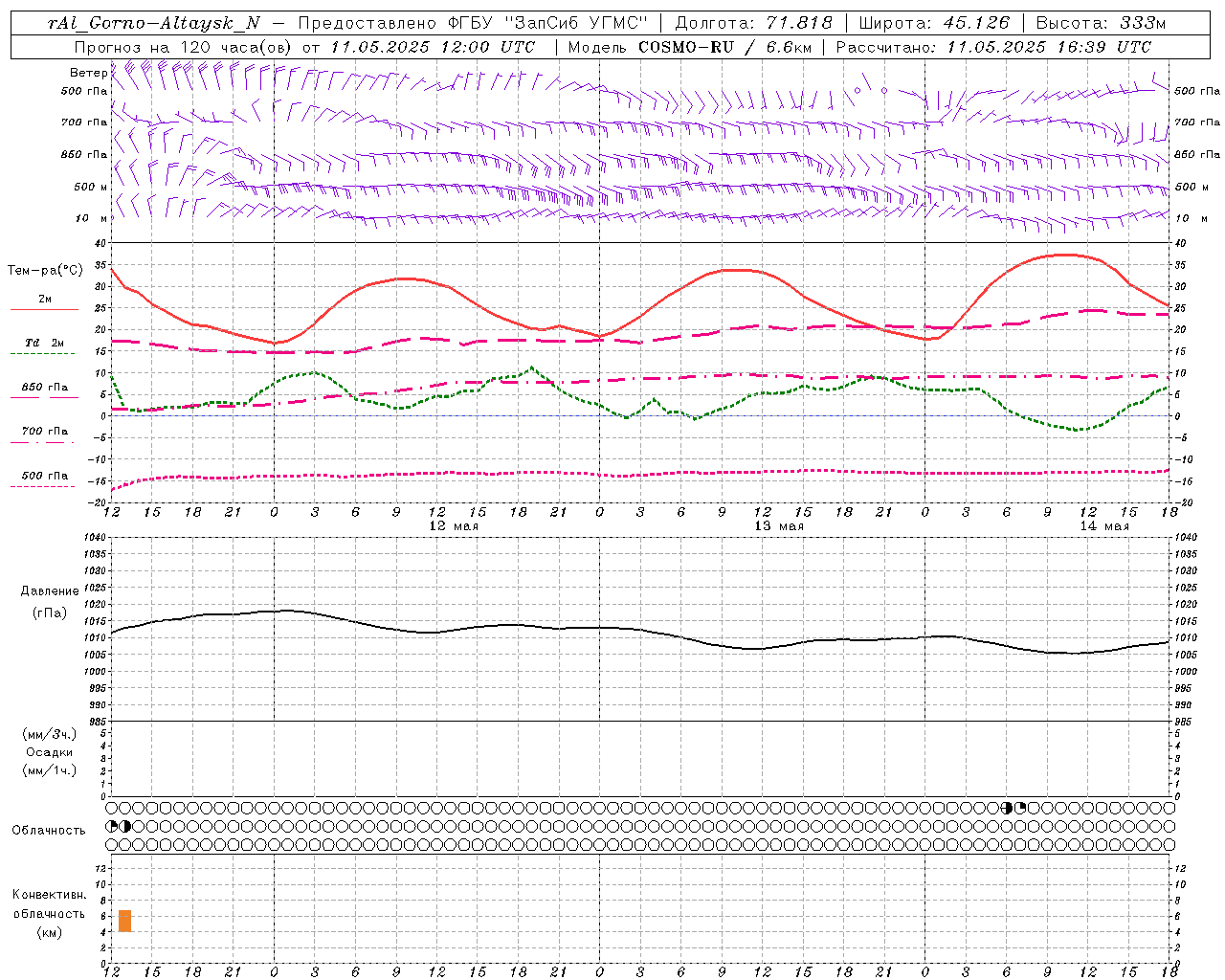Screen dimensions: 1225x980
Task: Click the 1040 value on left pressure axis
Action: tap(95, 537)
